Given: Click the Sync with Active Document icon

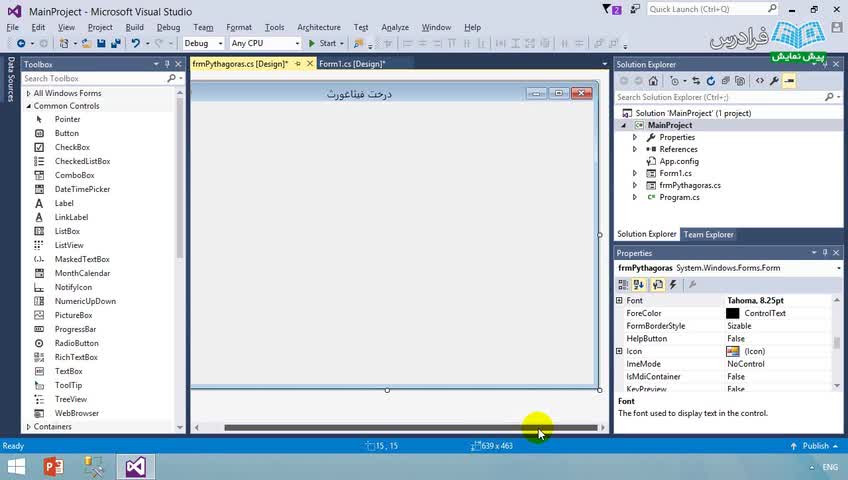Looking at the screenshot, I should (x=696, y=81).
